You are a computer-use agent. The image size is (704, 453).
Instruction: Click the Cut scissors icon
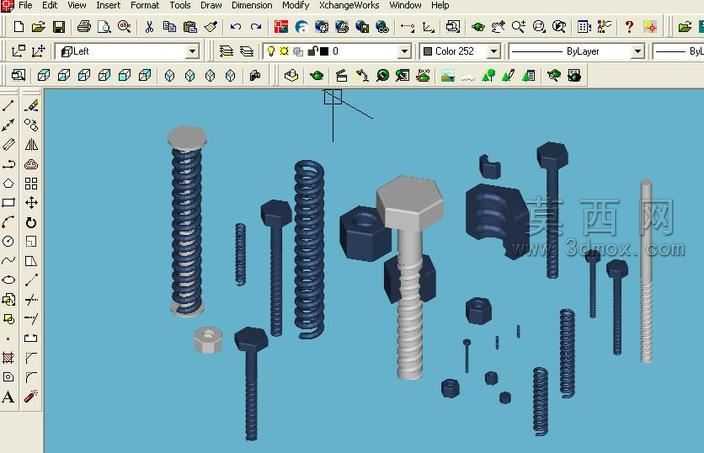[149, 27]
